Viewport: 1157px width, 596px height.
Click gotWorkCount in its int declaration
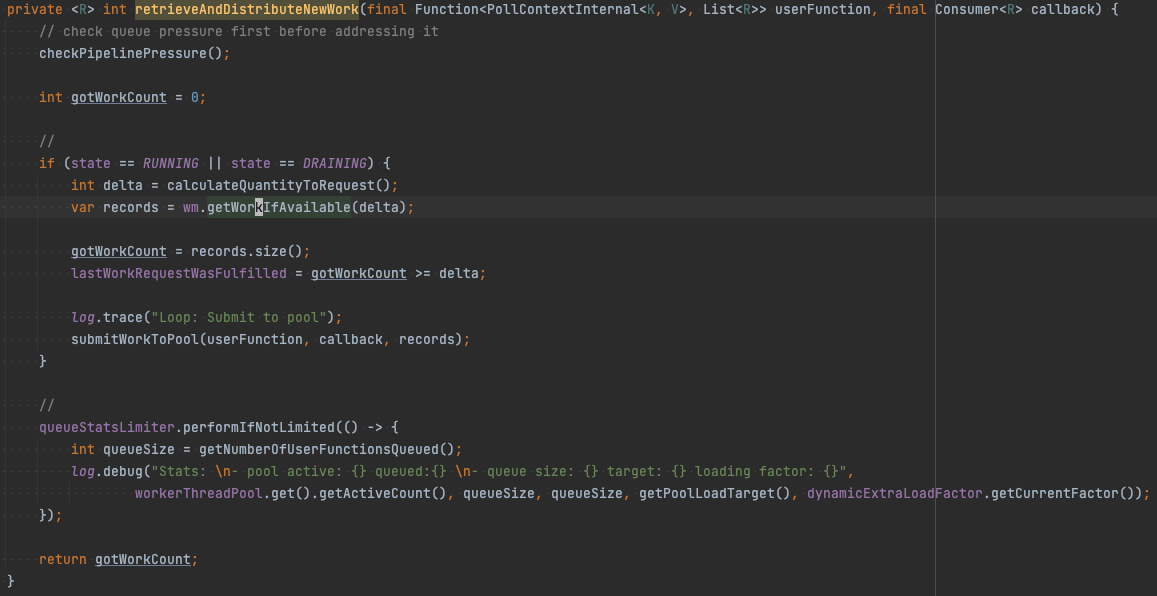(x=119, y=97)
